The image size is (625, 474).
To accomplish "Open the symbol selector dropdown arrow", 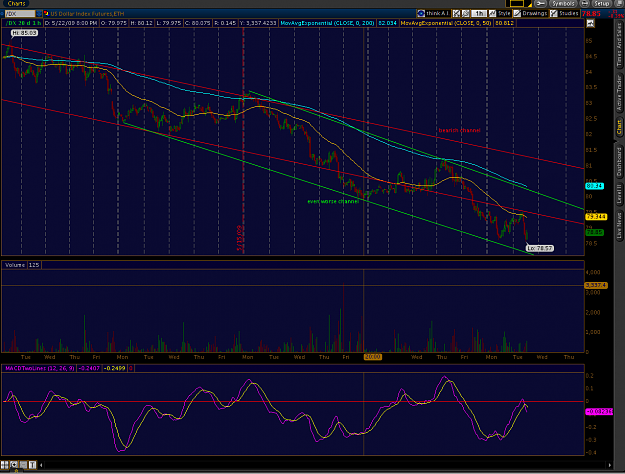I will (x=39, y=14).
